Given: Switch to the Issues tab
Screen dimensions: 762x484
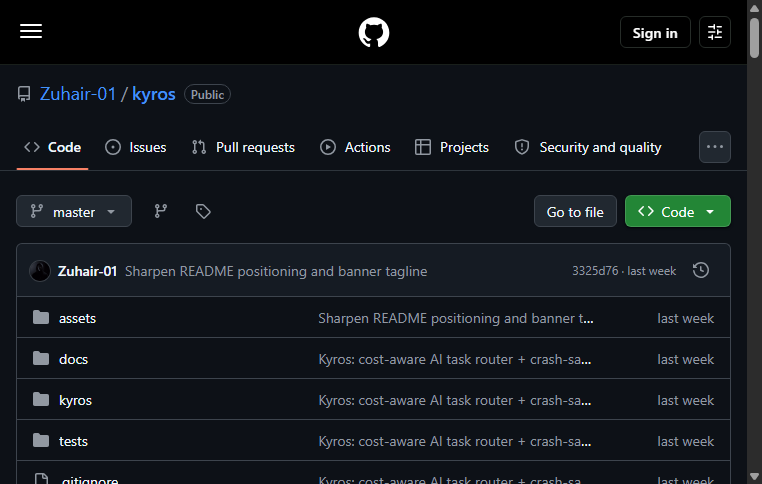Looking at the screenshot, I should pyautogui.click(x=136, y=147).
